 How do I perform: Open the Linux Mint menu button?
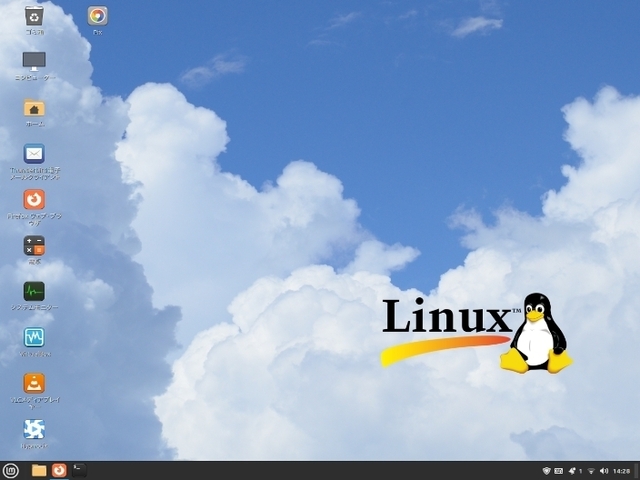point(10,471)
